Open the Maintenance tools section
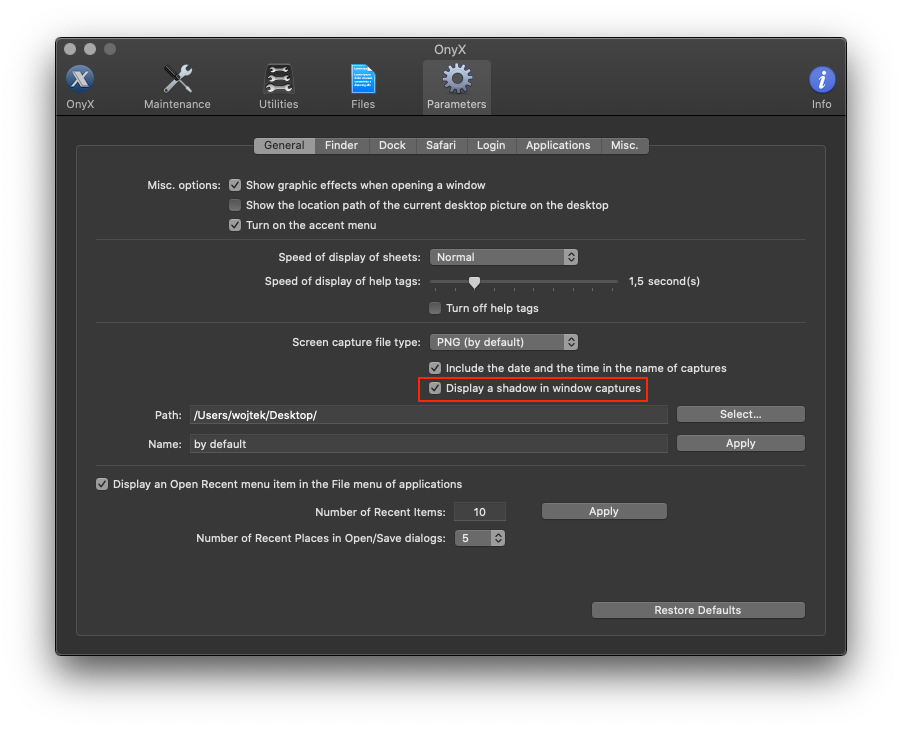This screenshot has height=729, width=902. point(177,87)
